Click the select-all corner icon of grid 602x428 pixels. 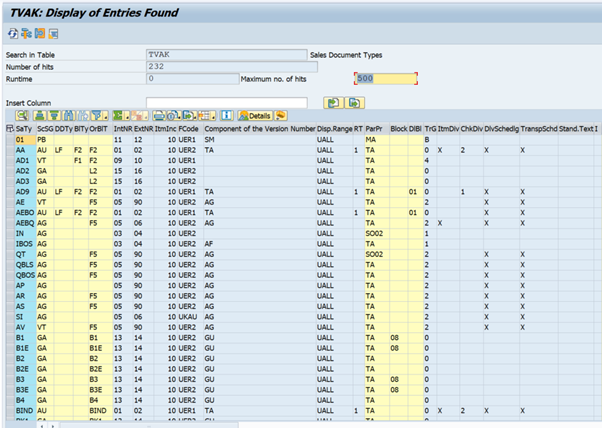[x=8, y=129]
